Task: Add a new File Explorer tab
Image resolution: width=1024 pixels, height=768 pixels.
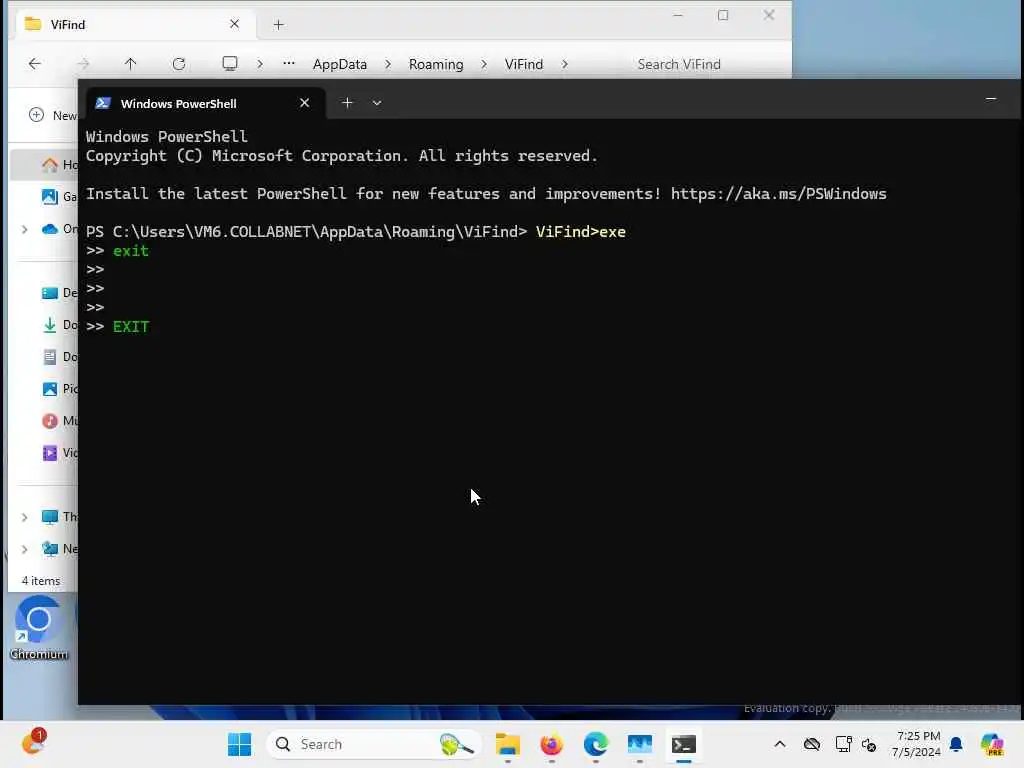Action: [278, 25]
